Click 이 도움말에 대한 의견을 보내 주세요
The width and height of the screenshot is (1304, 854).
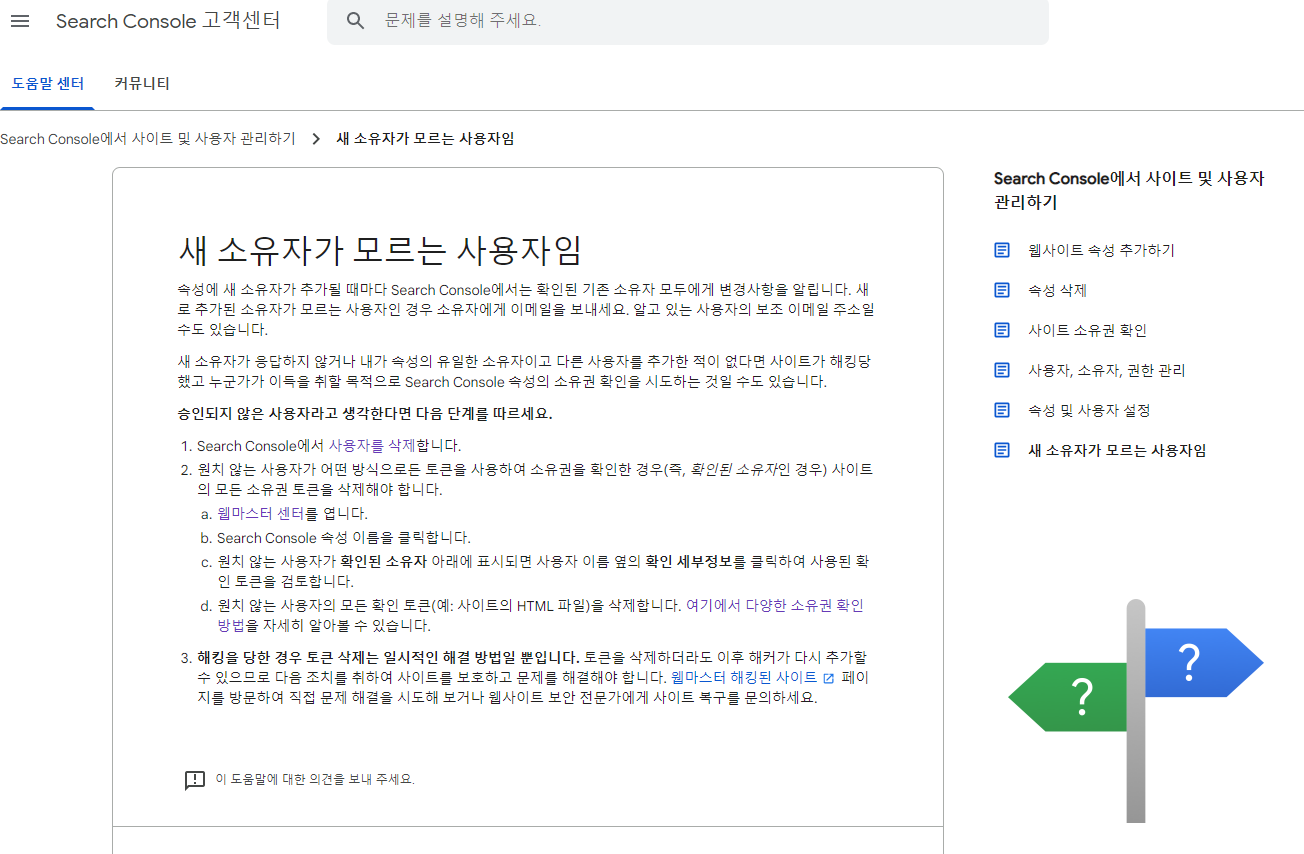click(x=315, y=779)
